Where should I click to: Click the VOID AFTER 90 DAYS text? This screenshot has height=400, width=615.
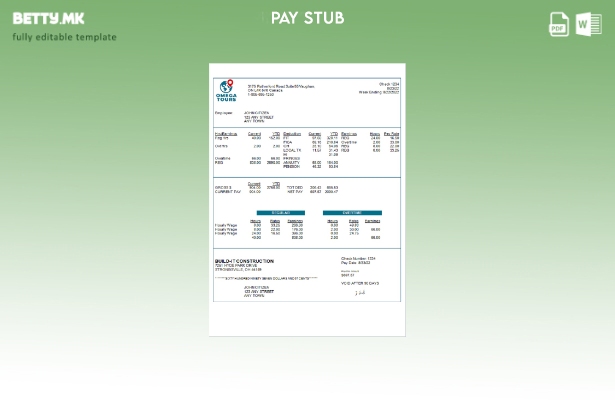[x=360, y=283]
